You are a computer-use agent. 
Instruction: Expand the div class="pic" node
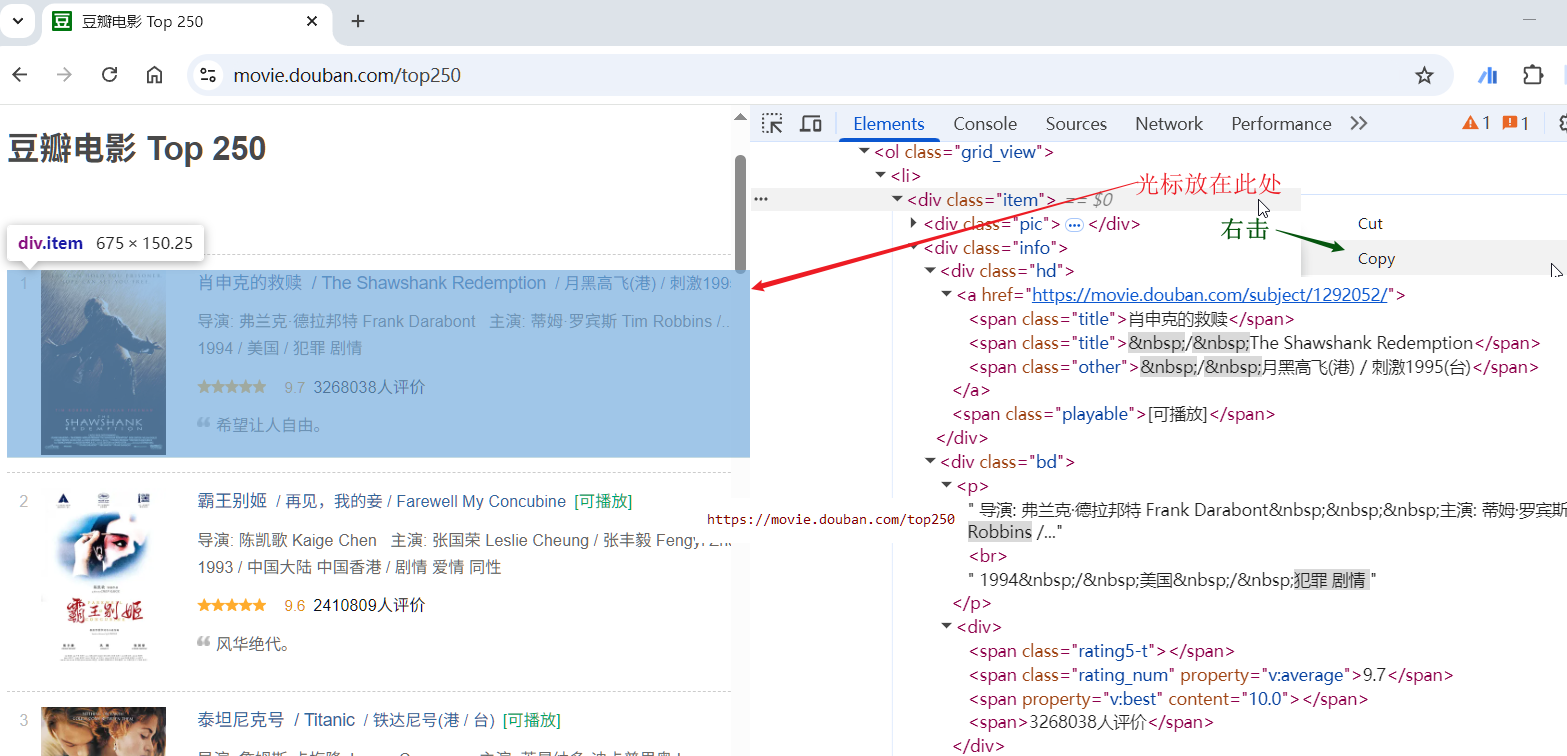click(x=914, y=223)
